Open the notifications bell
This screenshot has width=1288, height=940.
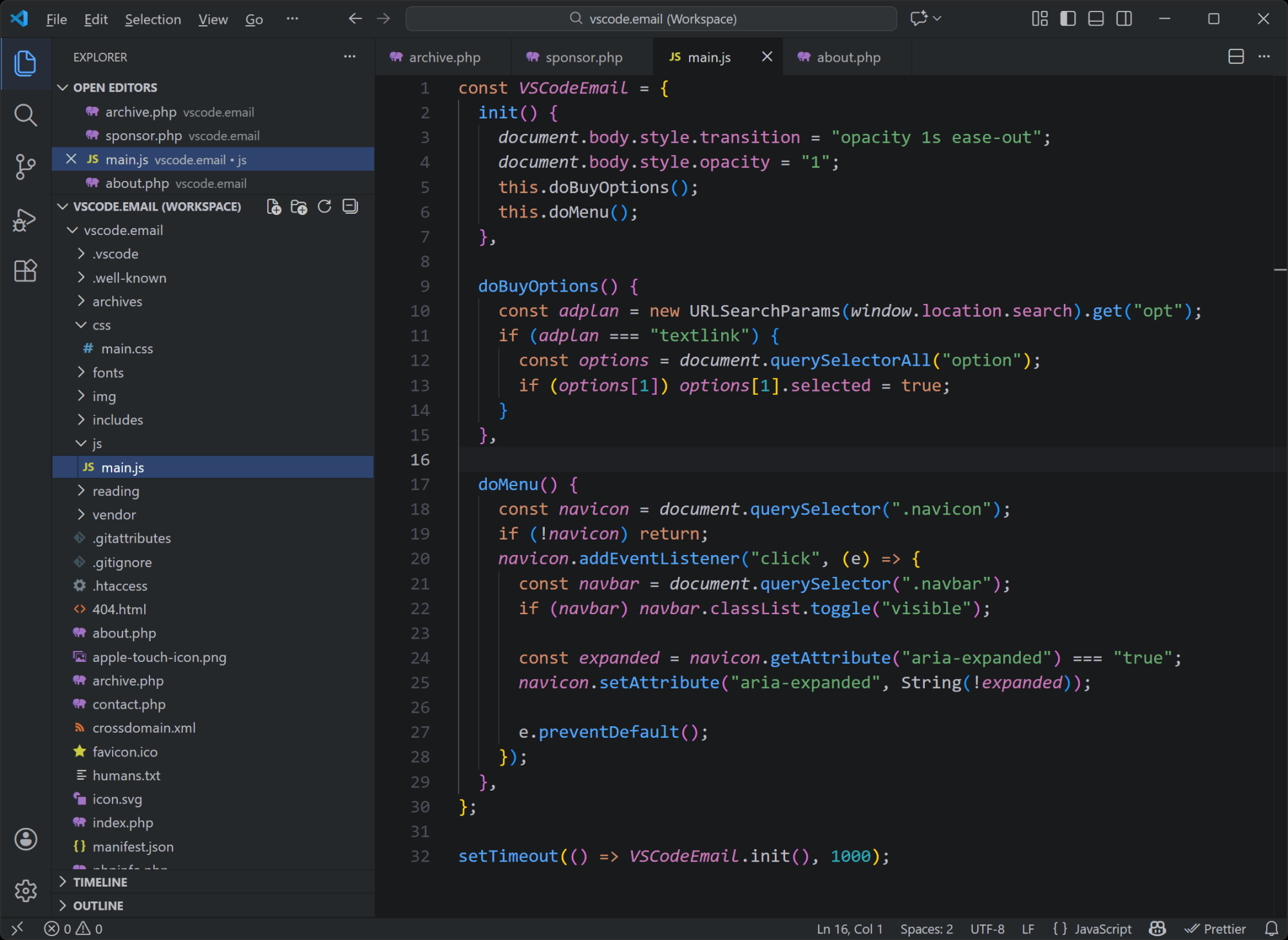1271,929
